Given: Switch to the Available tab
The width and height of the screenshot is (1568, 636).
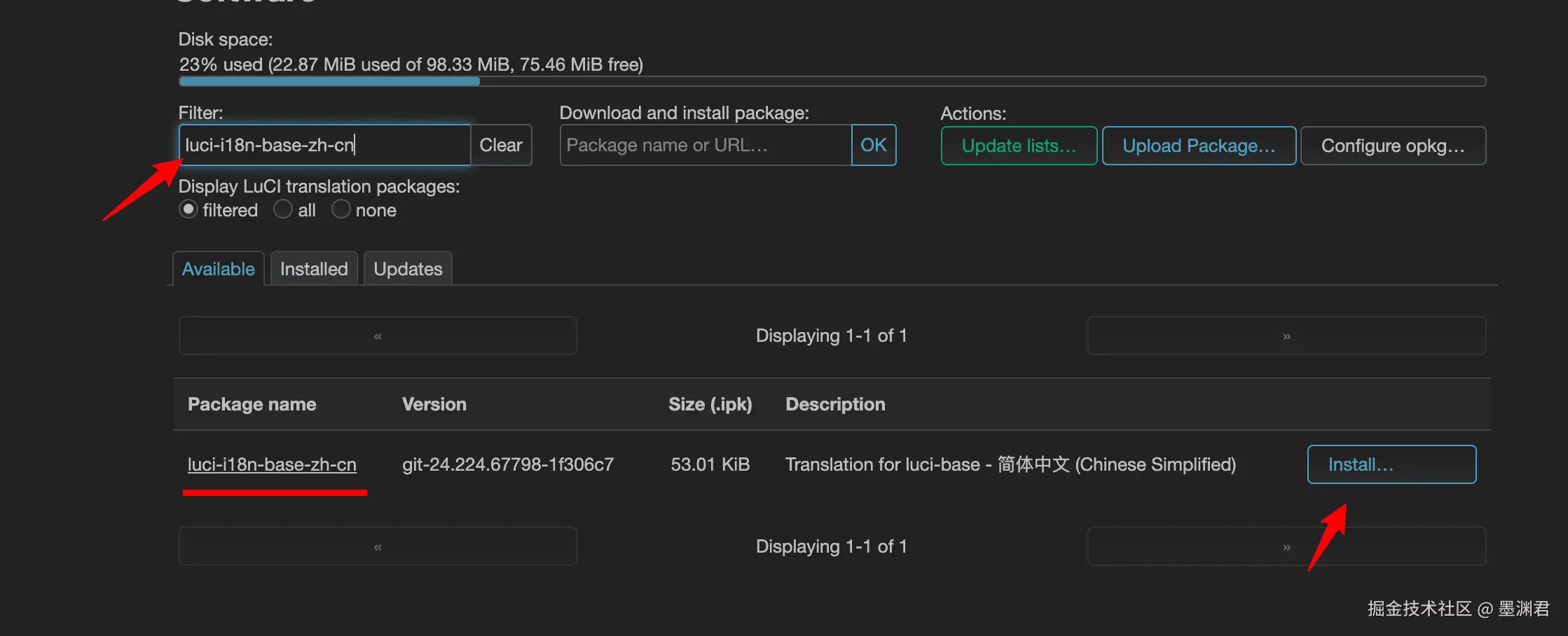Looking at the screenshot, I should tap(218, 269).
